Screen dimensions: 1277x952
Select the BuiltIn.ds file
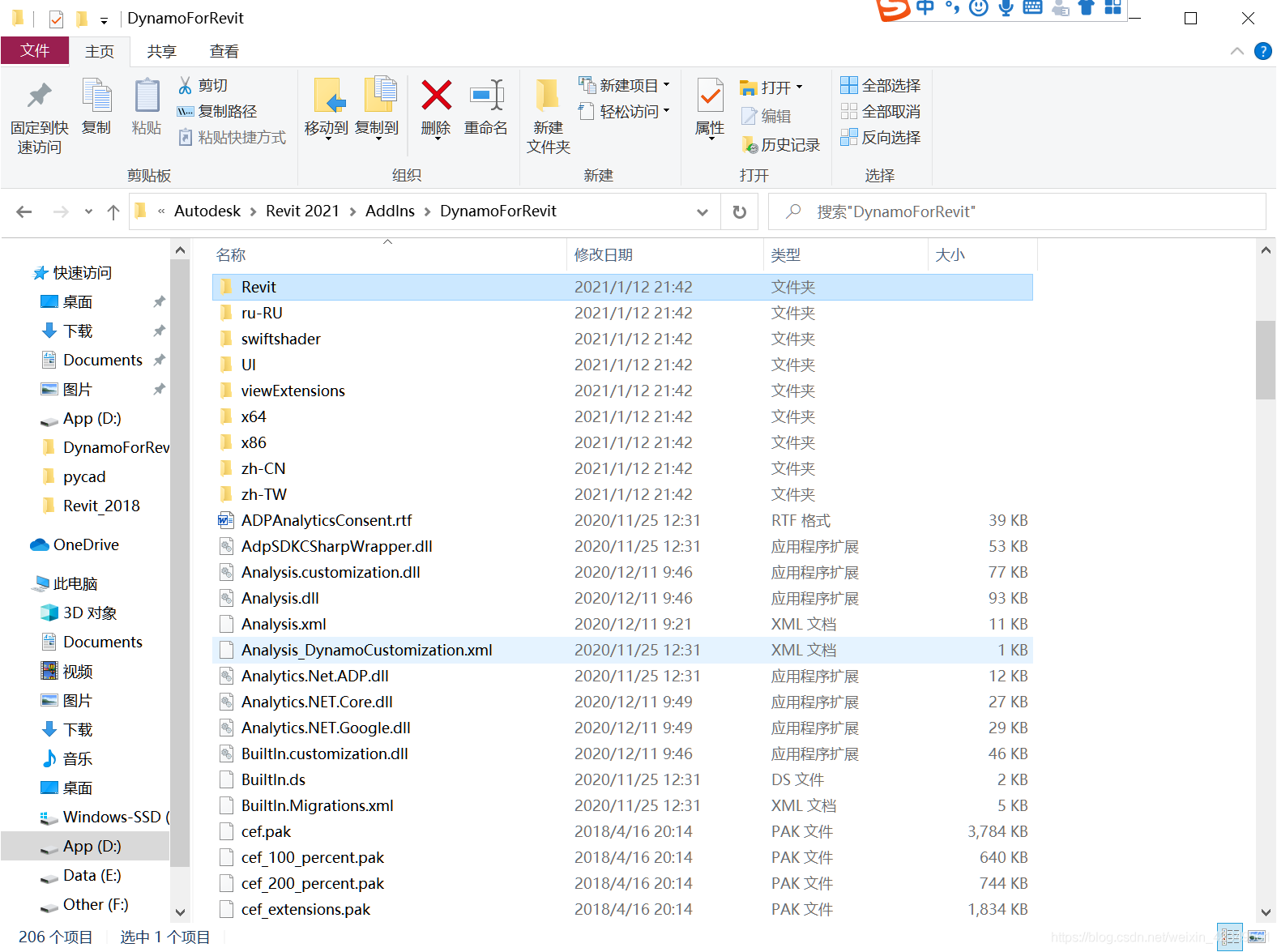point(622,779)
